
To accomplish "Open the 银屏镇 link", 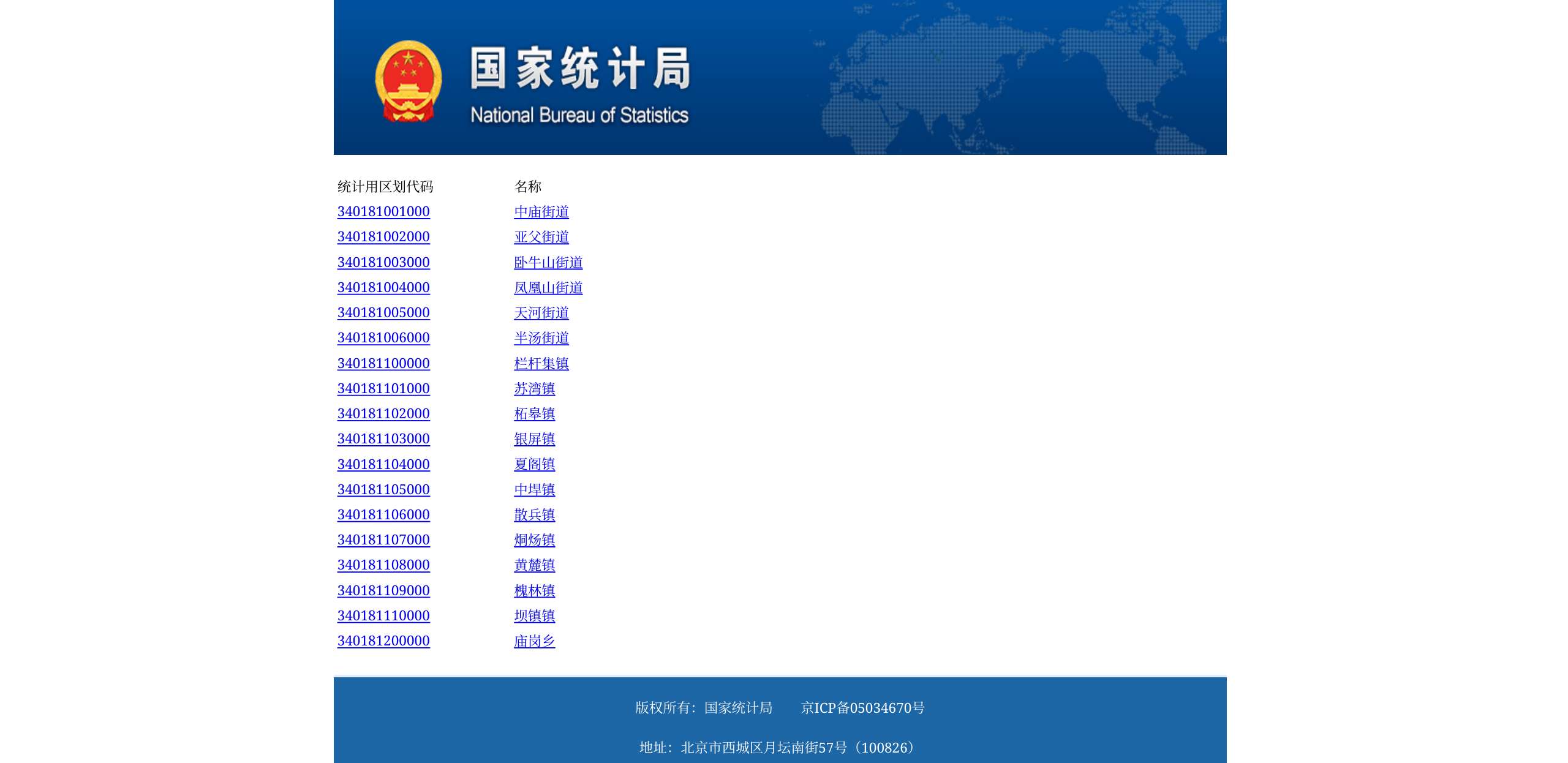I will tap(535, 439).
